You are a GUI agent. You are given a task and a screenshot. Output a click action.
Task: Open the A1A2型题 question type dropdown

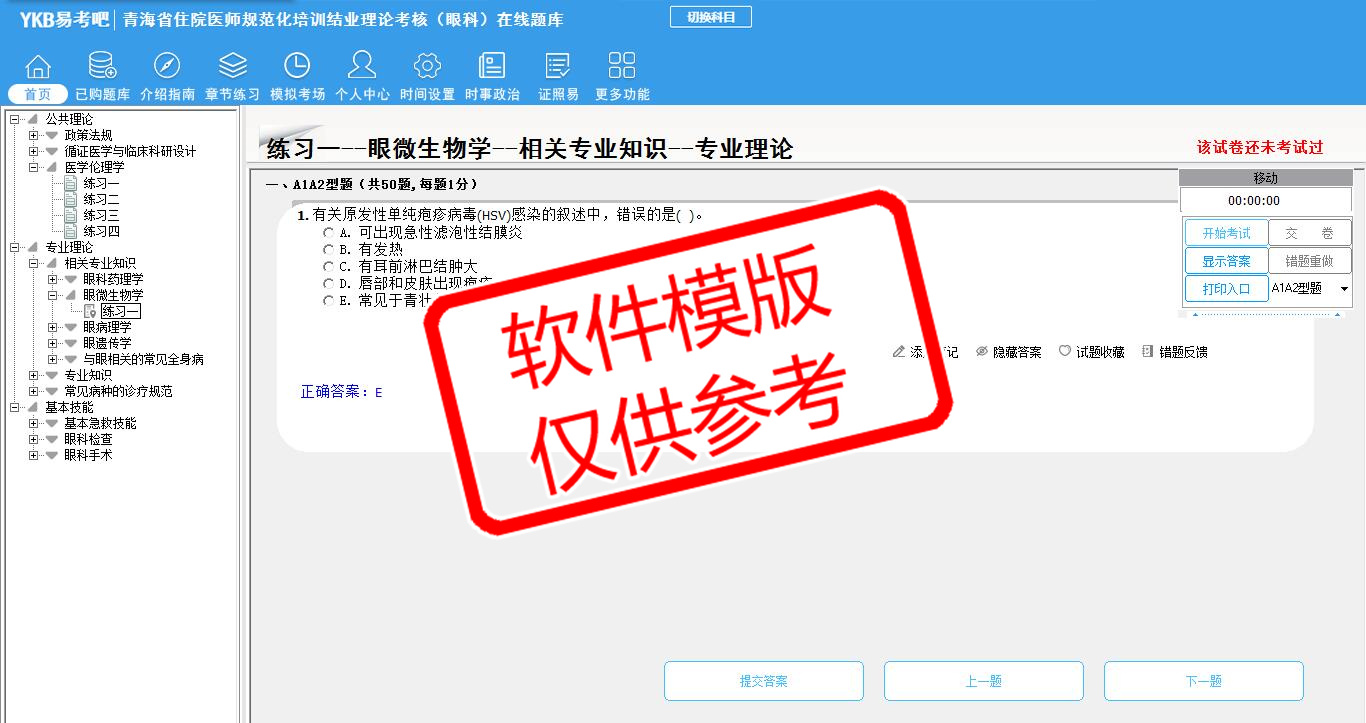point(1344,289)
